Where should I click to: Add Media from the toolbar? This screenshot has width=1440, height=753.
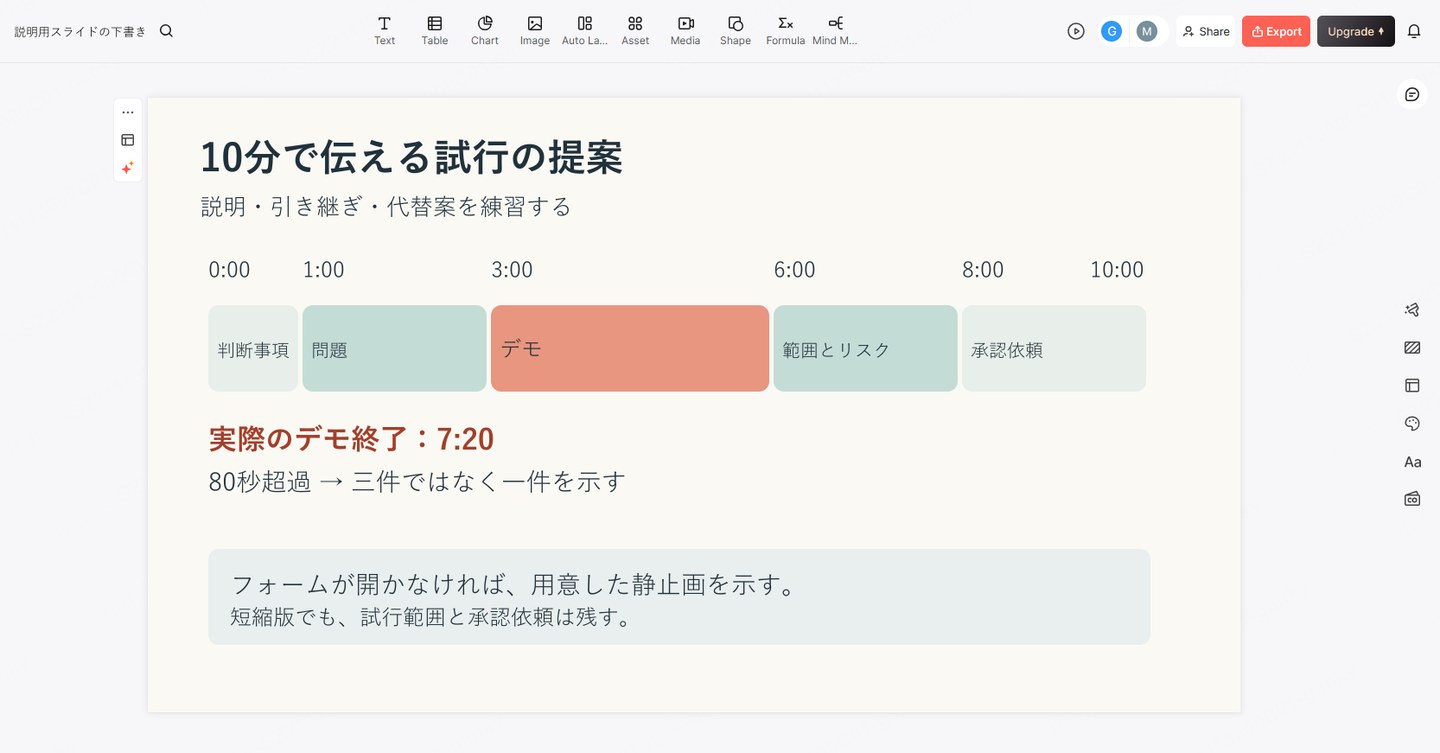tap(685, 31)
